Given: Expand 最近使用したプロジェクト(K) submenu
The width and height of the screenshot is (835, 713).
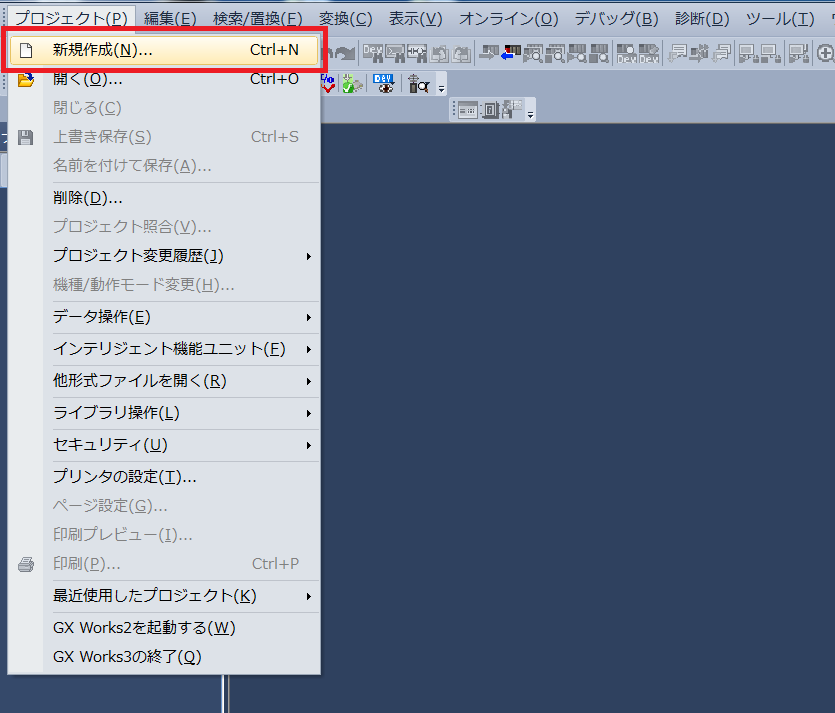Looking at the screenshot, I should coord(164,596).
